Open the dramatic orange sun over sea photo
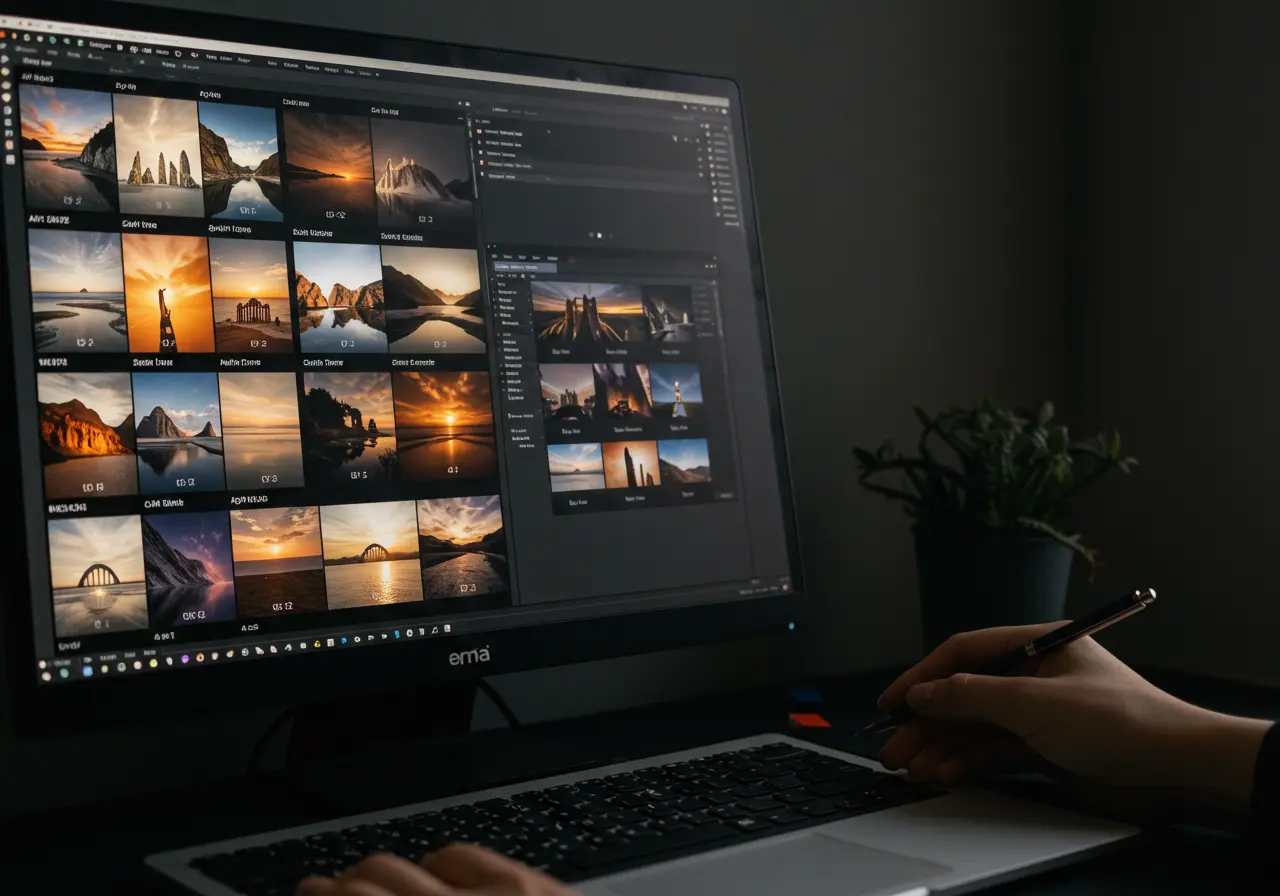1280x896 pixels. point(444,425)
